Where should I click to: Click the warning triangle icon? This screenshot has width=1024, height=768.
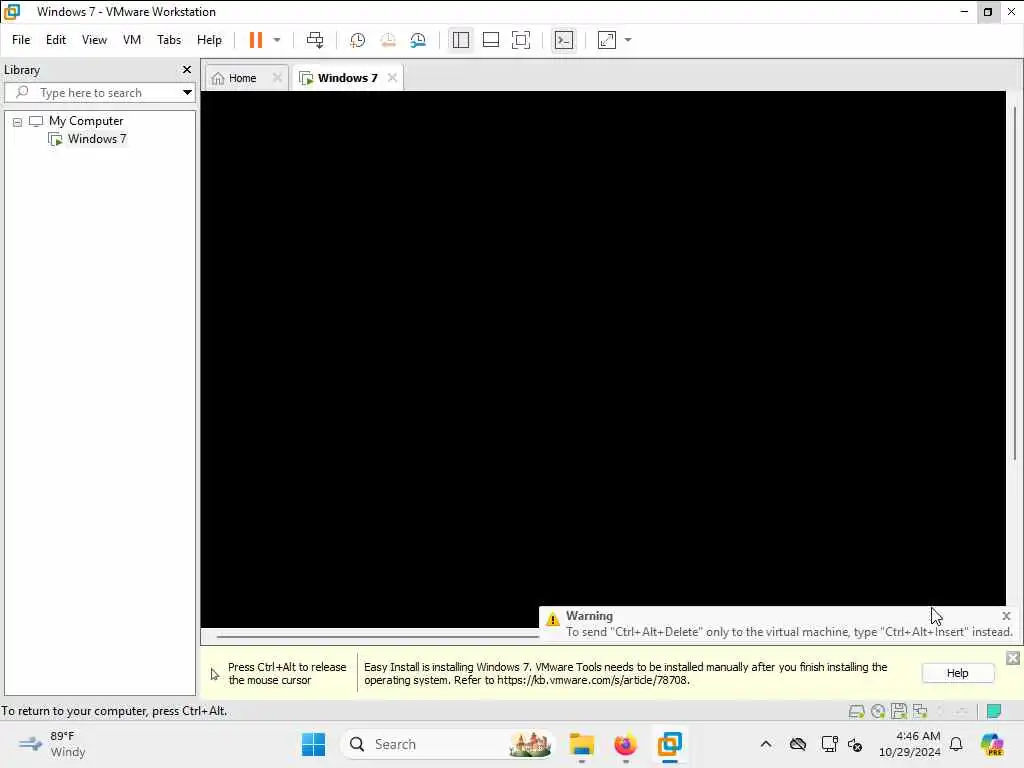(552, 619)
